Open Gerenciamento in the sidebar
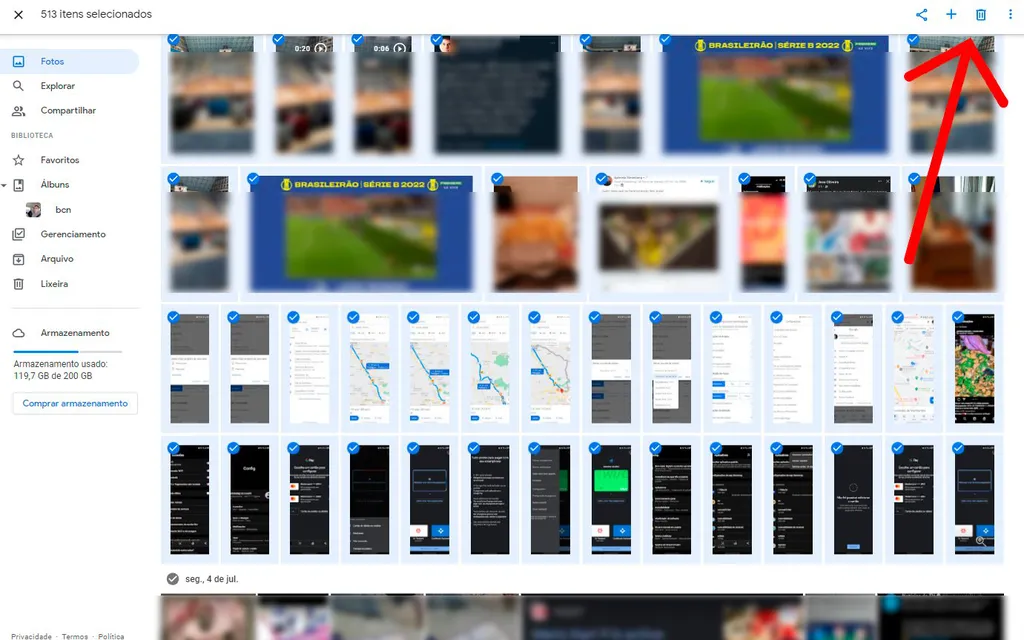Viewport: 1024px width, 640px height. [x=72, y=234]
